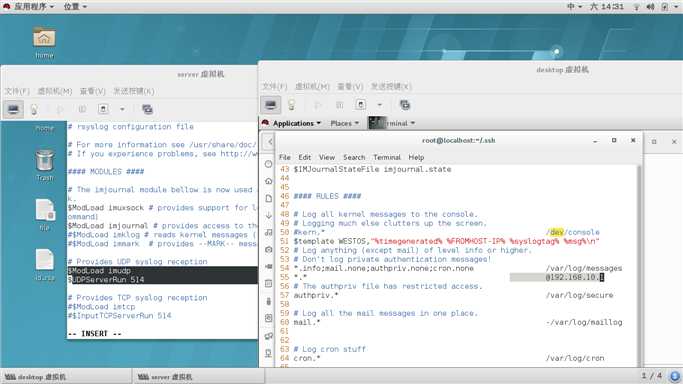Image resolution: width=683 pixels, height=384 pixels.
Task: Click the highlighted '/dev/console' text on line 50
Action: coord(572,232)
